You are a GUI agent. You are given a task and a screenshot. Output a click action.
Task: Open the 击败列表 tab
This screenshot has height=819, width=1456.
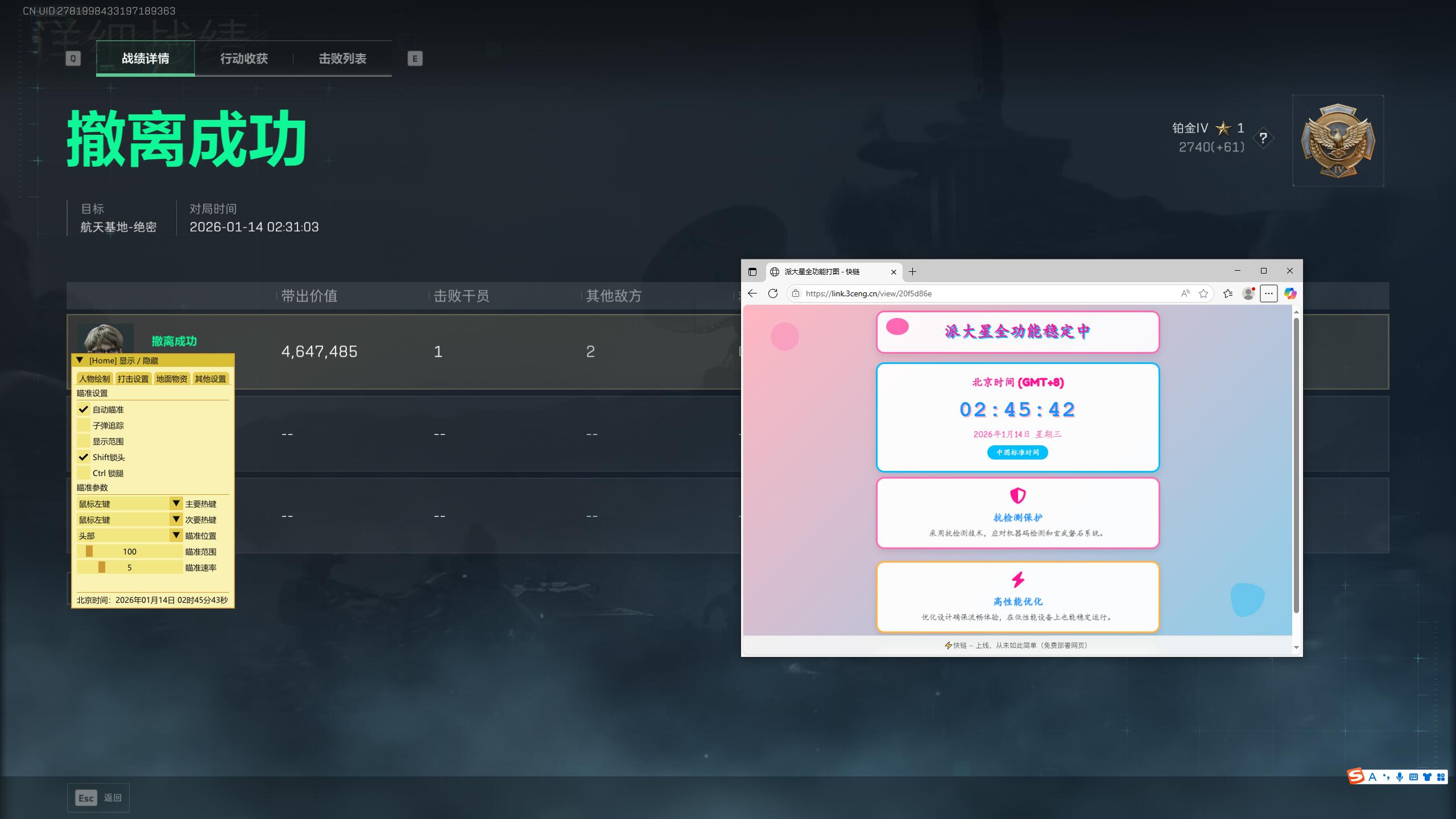click(342, 59)
